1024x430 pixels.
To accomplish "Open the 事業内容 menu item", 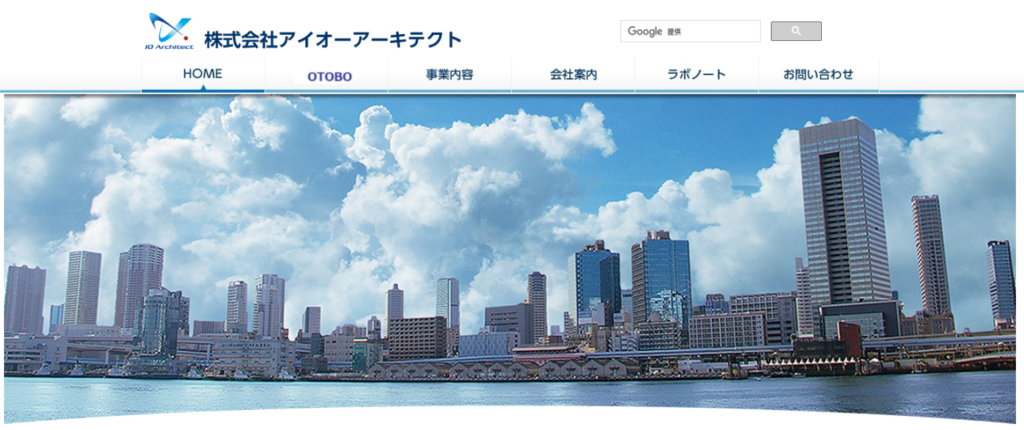I will pyautogui.click(x=449, y=74).
